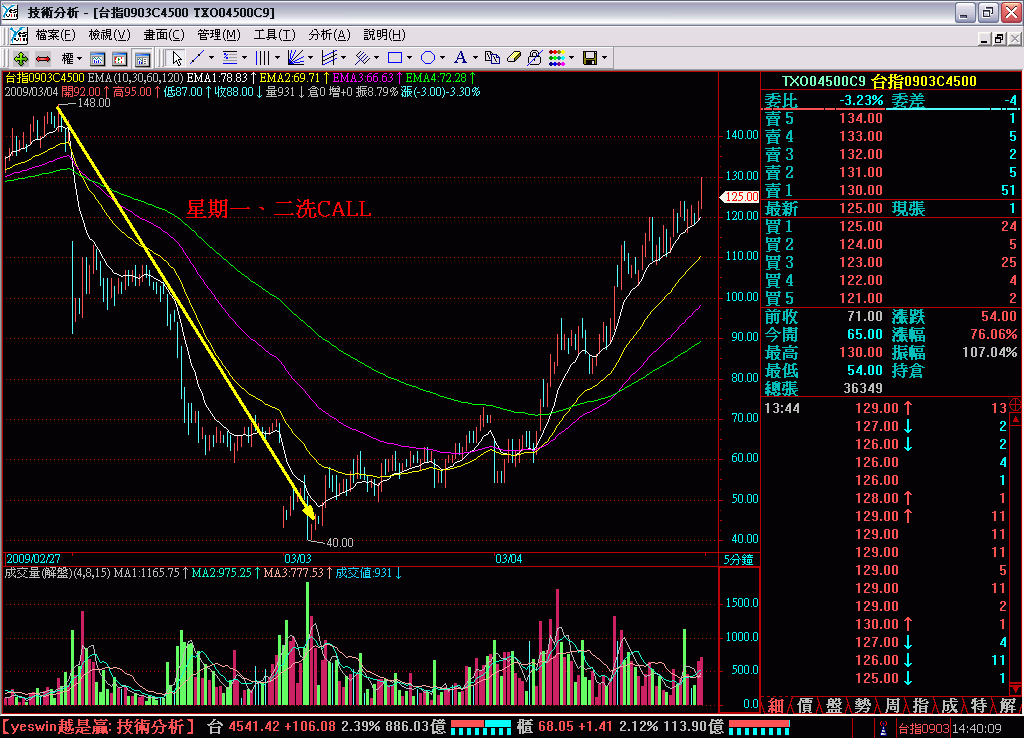The image size is (1024, 738).
Task: Expand the circle tool dropdown arrow
Action: 442,58
